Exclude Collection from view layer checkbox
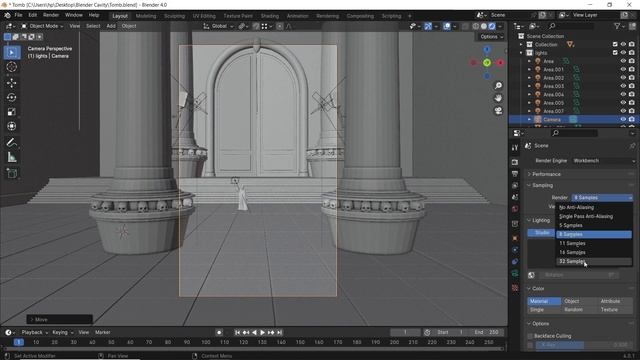The height and width of the screenshot is (360, 640). coord(615,44)
